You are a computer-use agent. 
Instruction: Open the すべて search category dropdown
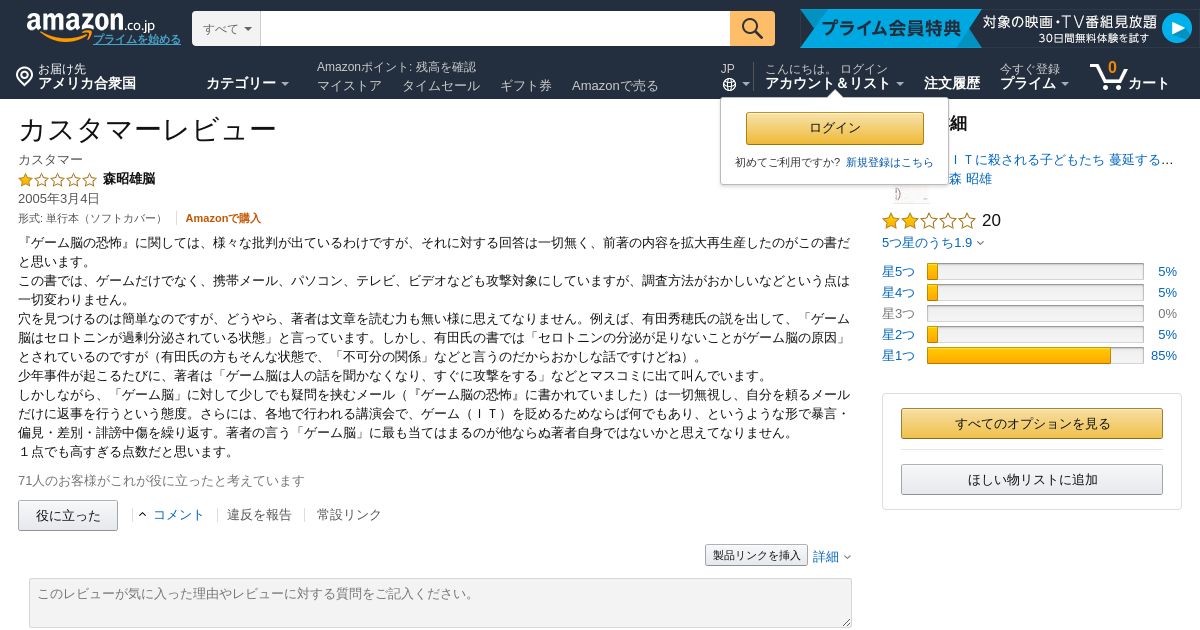pos(227,29)
